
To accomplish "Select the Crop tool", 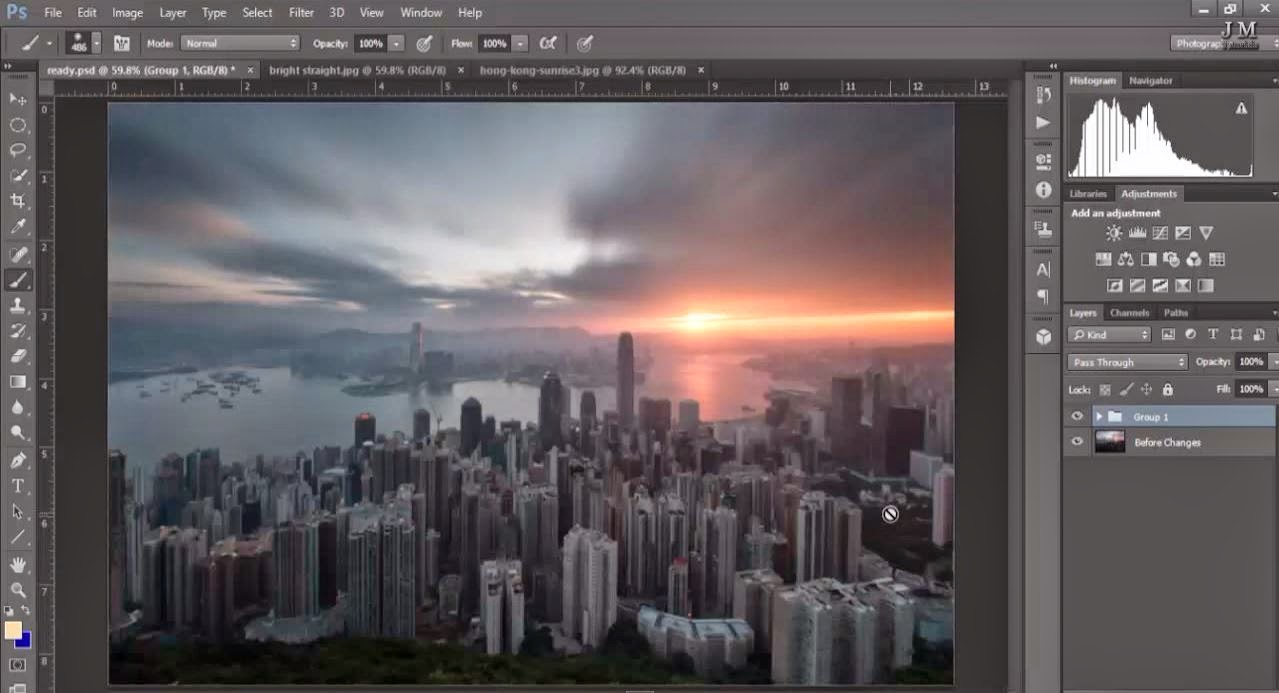I will 17,202.
